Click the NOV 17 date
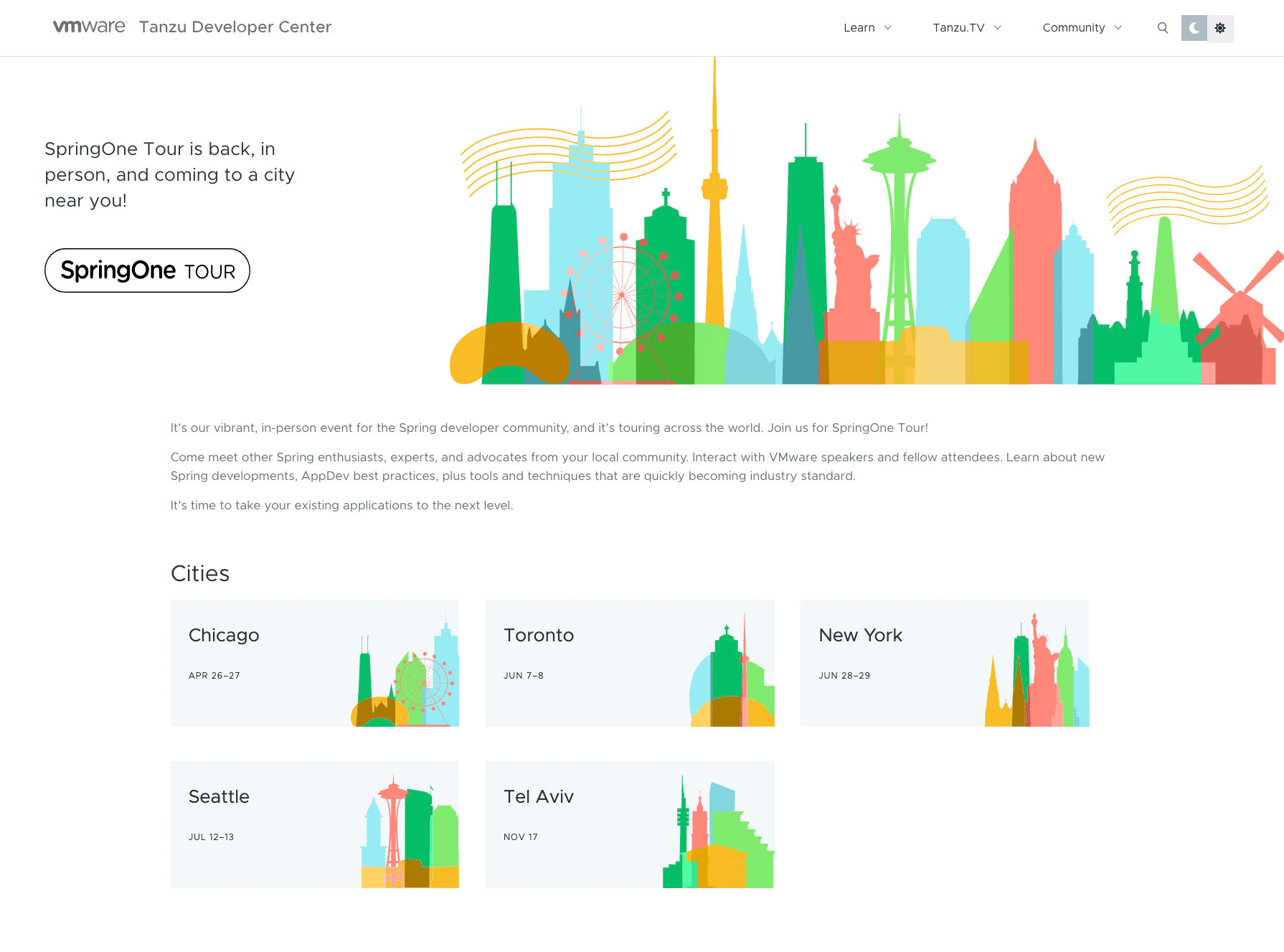The height and width of the screenshot is (952, 1284). tap(521, 837)
